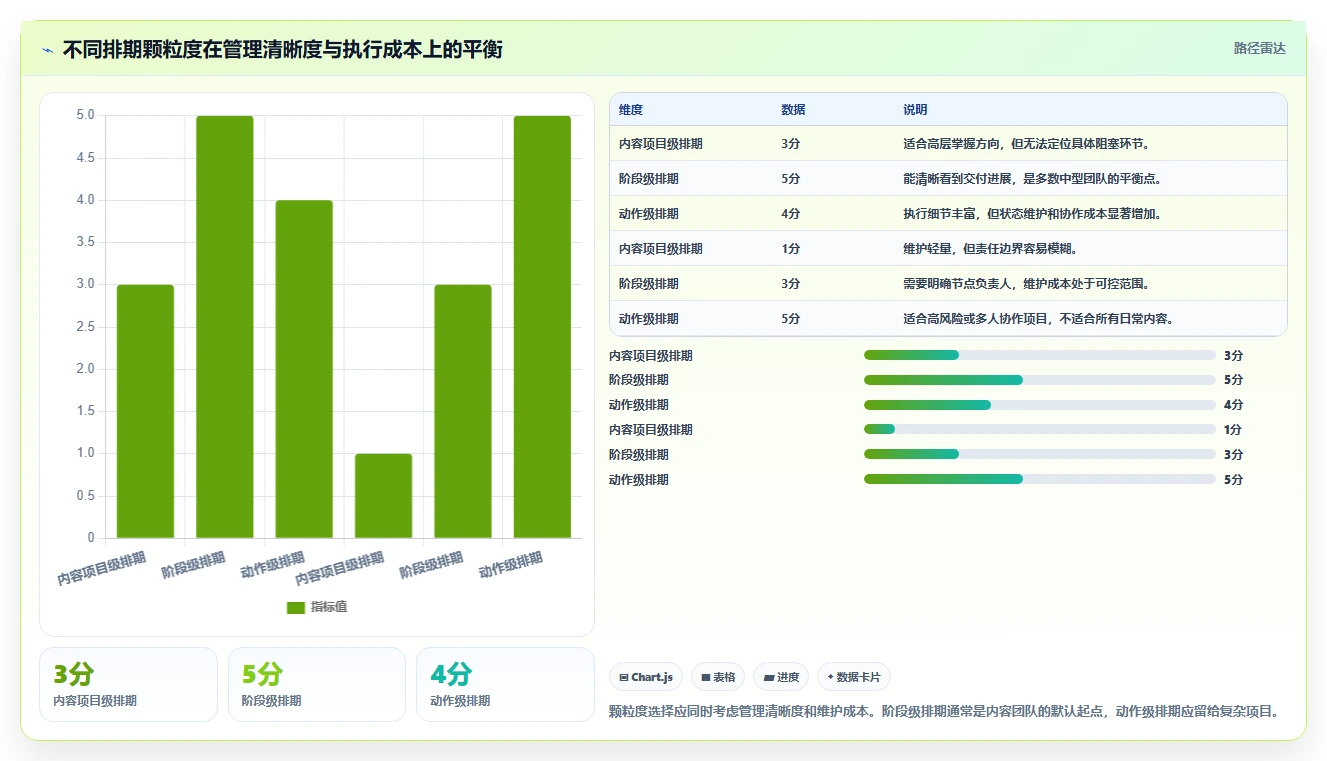Click the shortest chart bar at 1.0
The image size is (1327, 761).
[383, 496]
